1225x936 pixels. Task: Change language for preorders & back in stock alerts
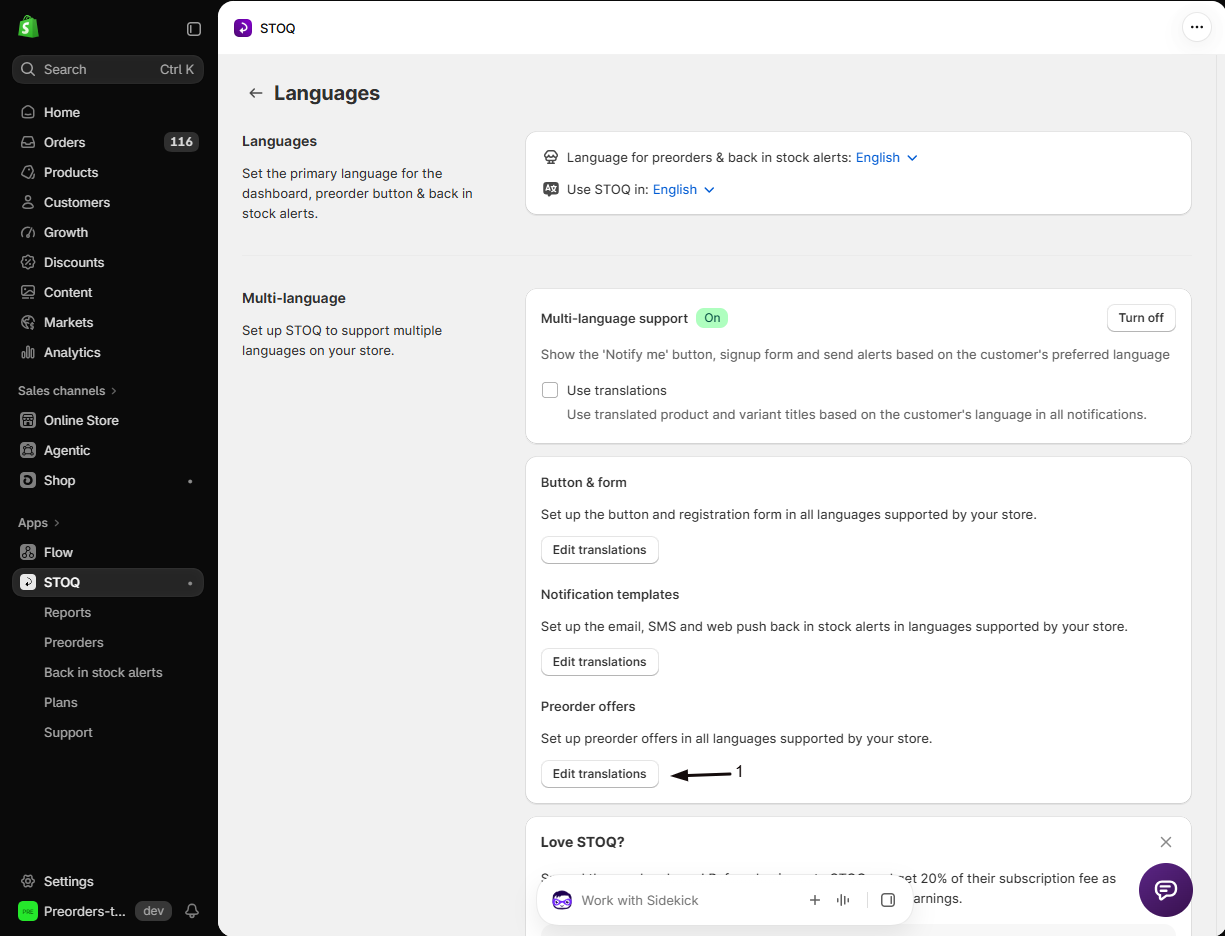(x=887, y=157)
